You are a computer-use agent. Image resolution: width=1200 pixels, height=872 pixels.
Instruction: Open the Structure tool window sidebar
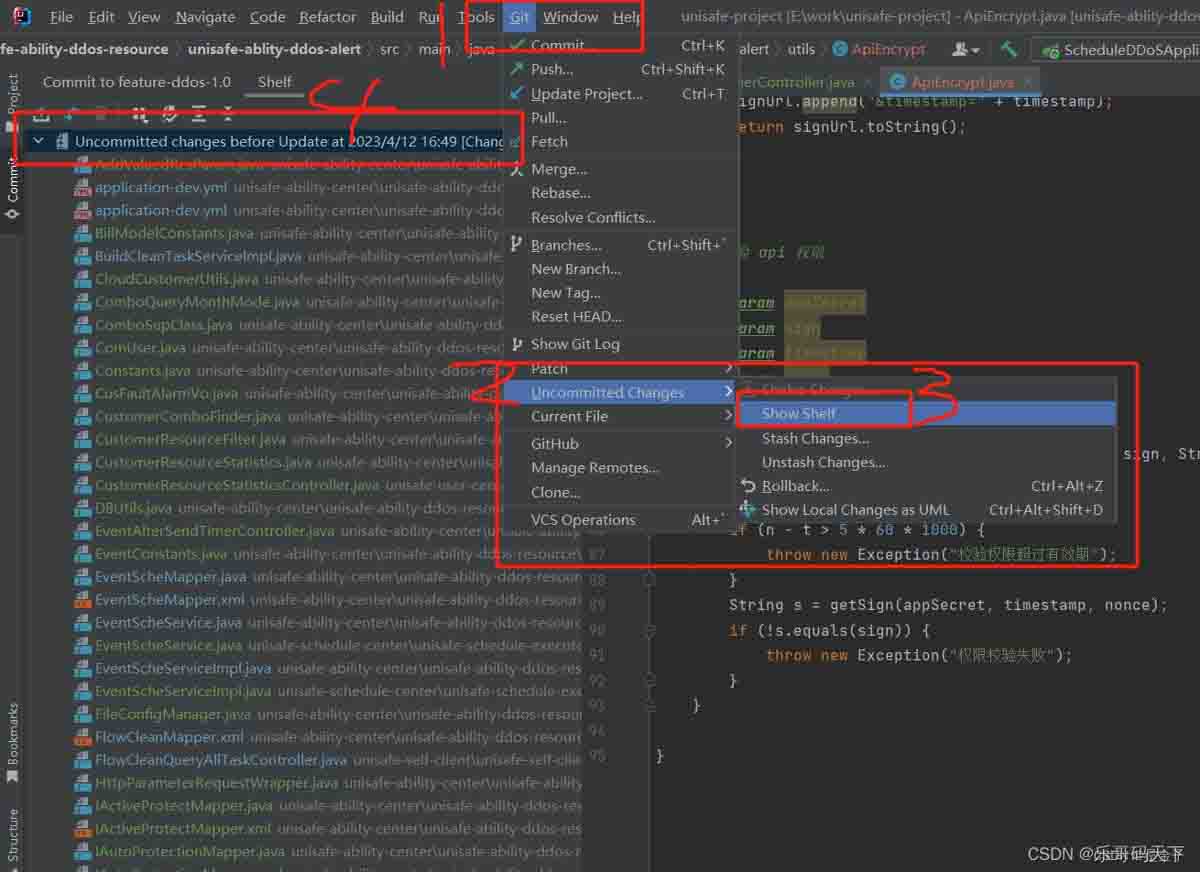click(13, 834)
